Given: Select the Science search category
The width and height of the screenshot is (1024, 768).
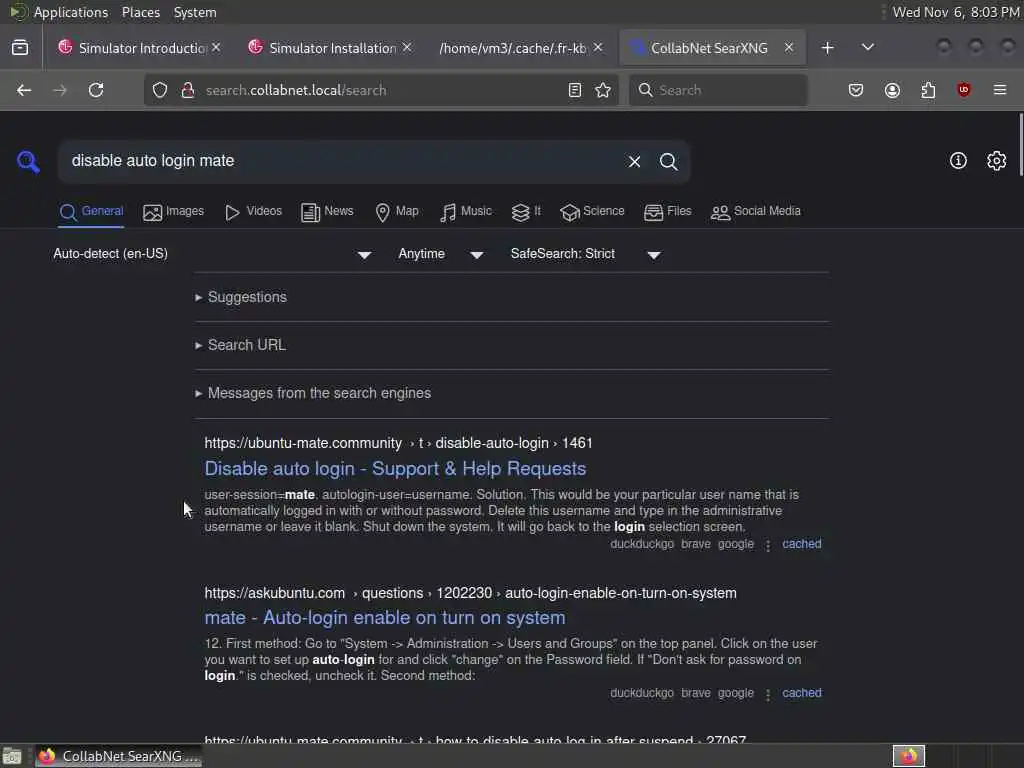Looking at the screenshot, I should (592, 212).
